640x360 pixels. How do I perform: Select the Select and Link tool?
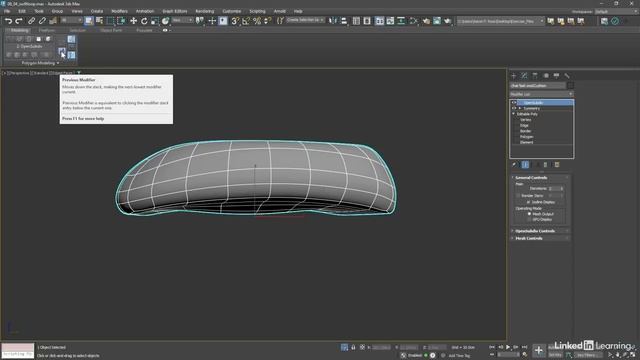[x=31, y=21]
